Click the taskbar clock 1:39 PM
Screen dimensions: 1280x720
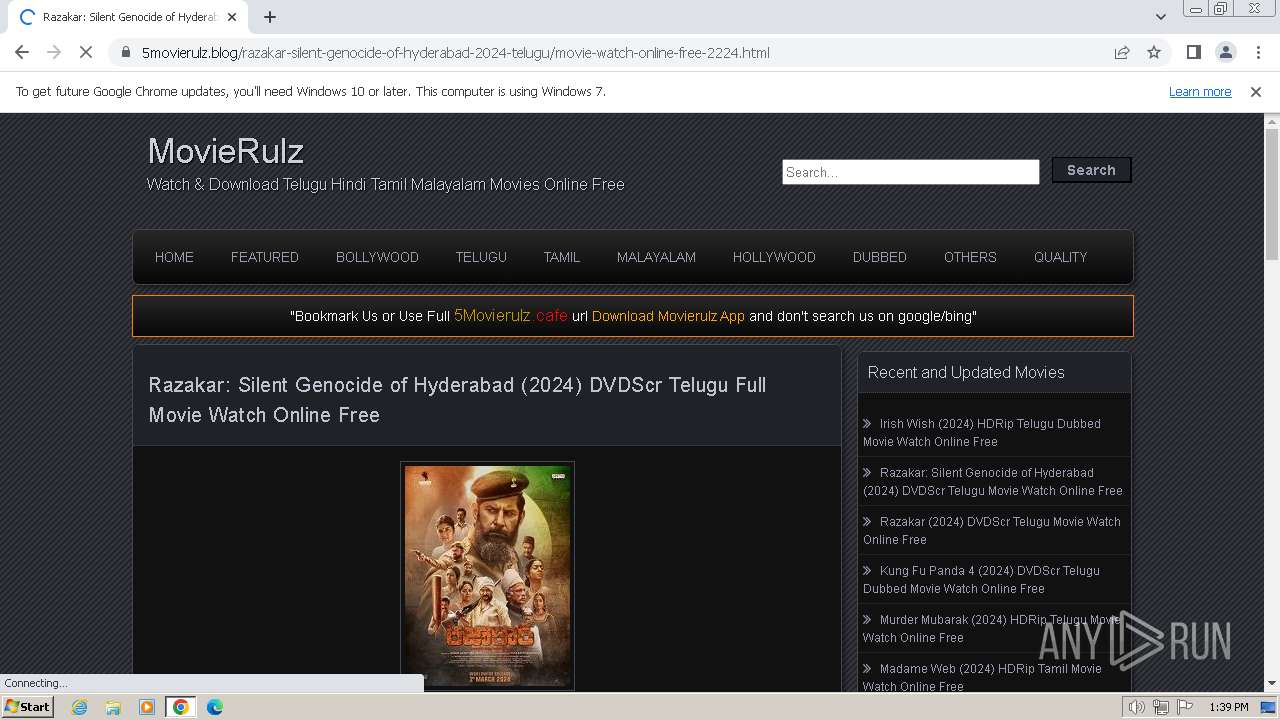click(1229, 707)
